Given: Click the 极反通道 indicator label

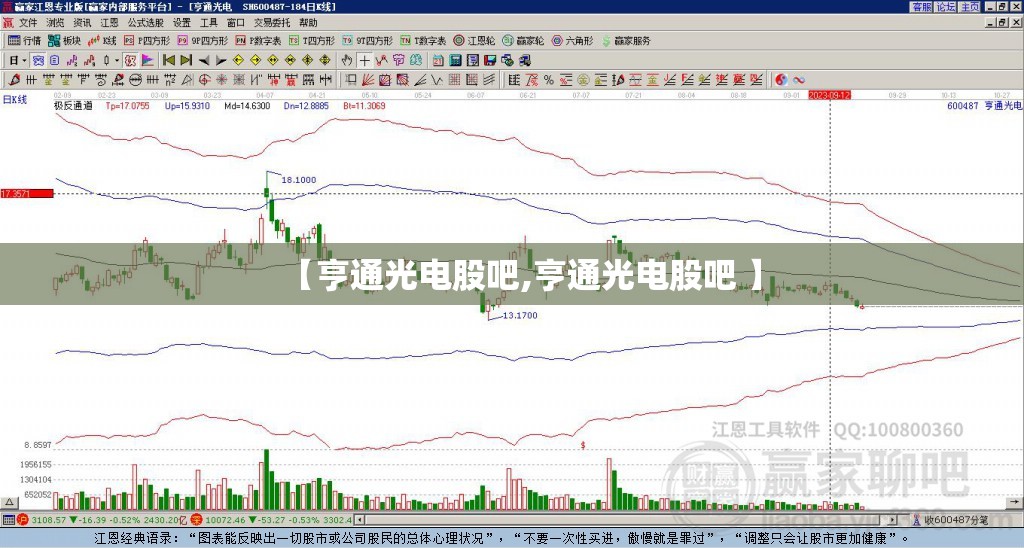Looking at the screenshot, I should point(73,105).
